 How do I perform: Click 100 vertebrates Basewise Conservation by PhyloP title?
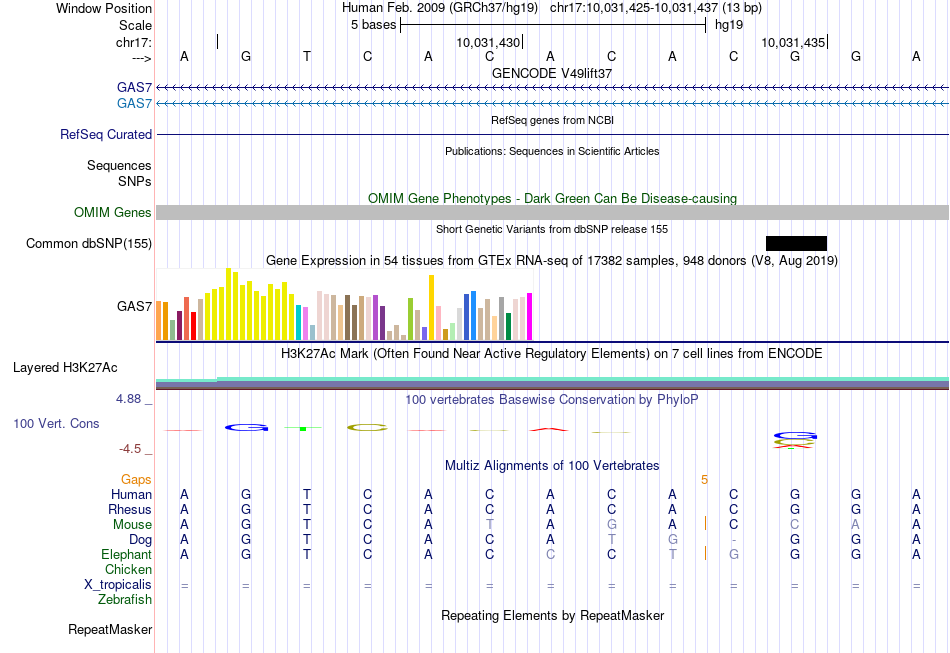(x=552, y=399)
